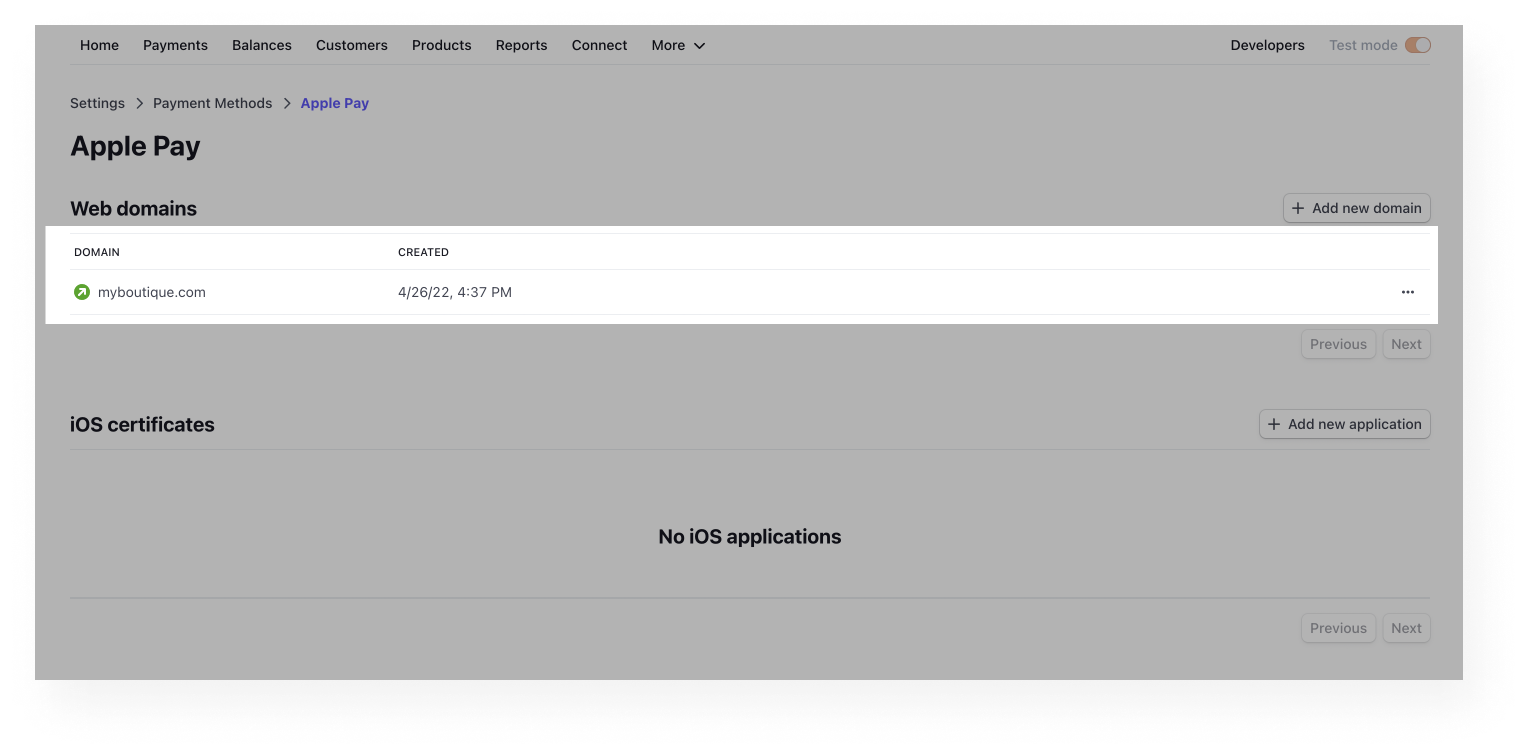Screen dimensions: 1528x755
Task: Click the green verified domain icon beside myboutique.com
Action: coord(81,292)
